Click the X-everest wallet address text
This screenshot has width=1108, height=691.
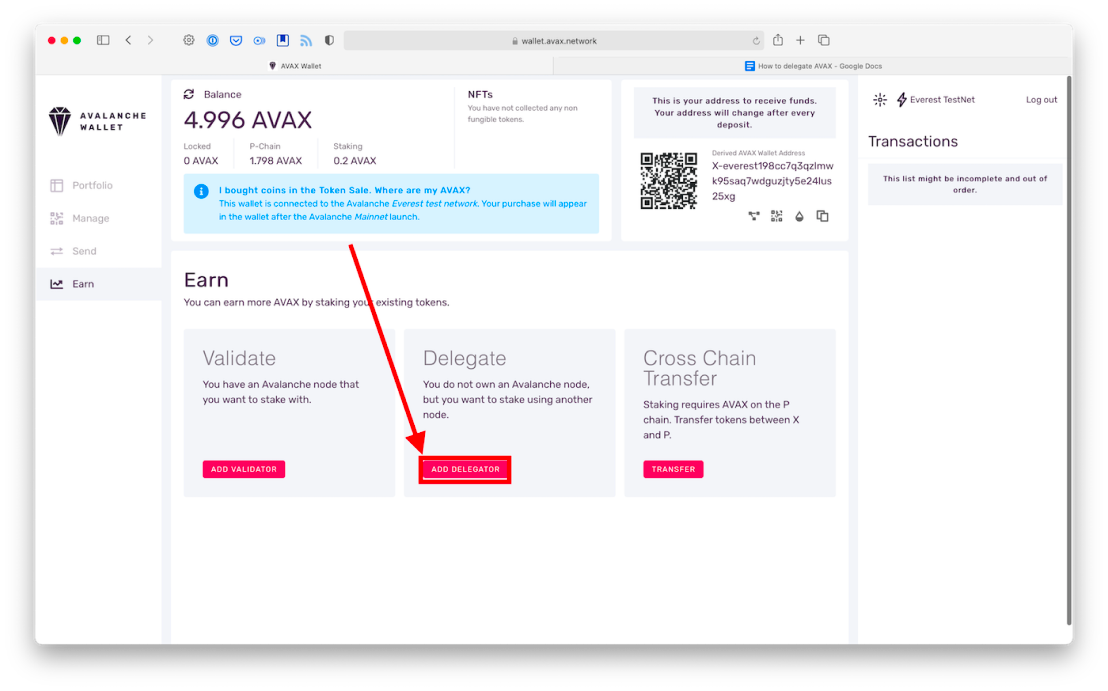[x=772, y=181]
